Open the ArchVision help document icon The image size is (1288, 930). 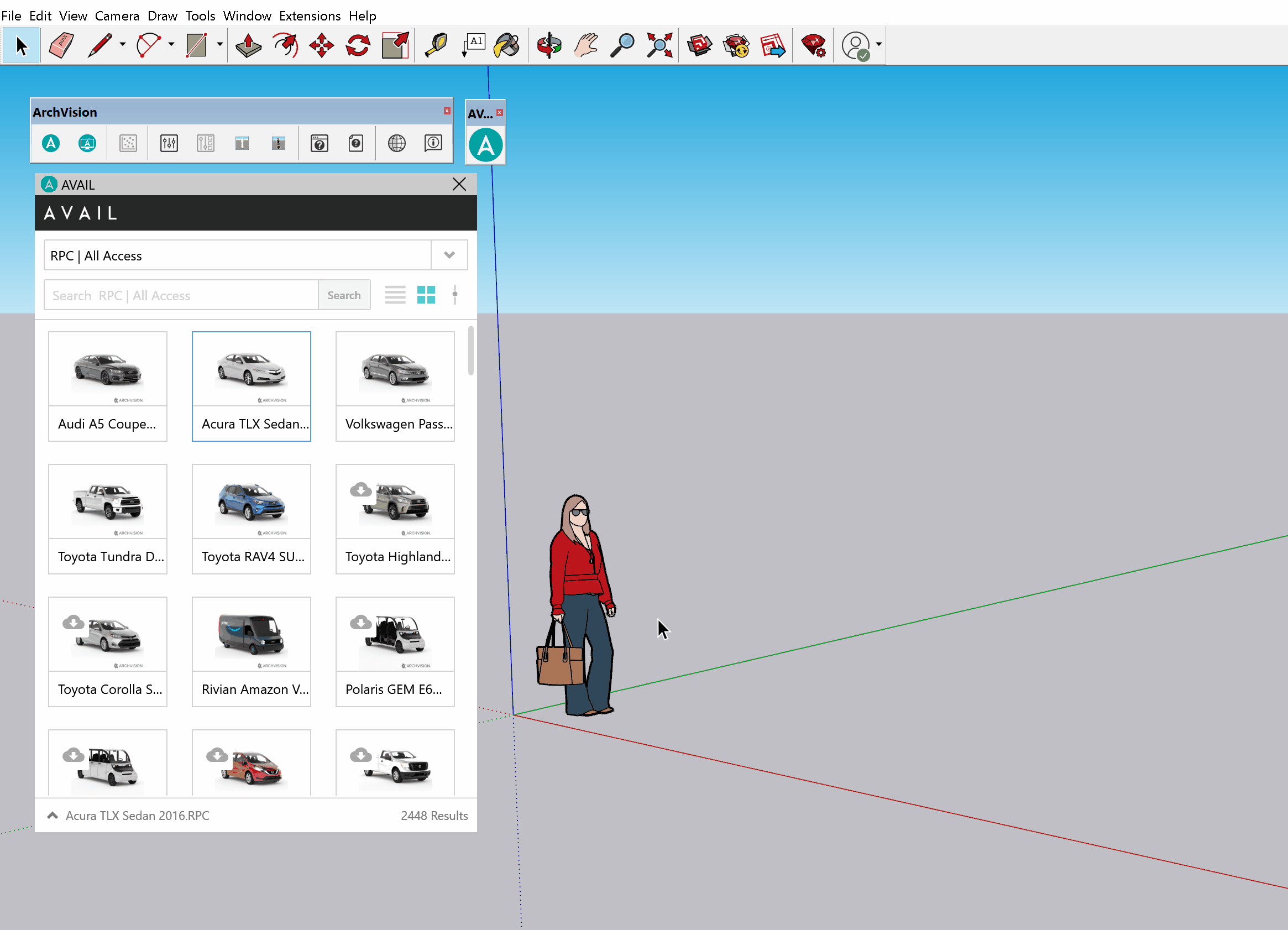[x=356, y=143]
